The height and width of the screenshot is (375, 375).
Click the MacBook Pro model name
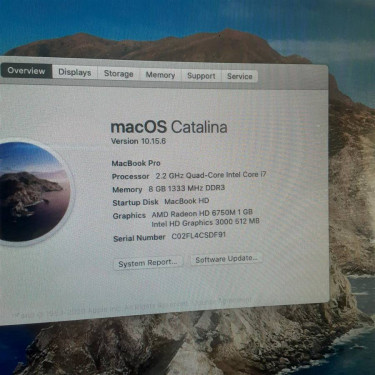136,163
